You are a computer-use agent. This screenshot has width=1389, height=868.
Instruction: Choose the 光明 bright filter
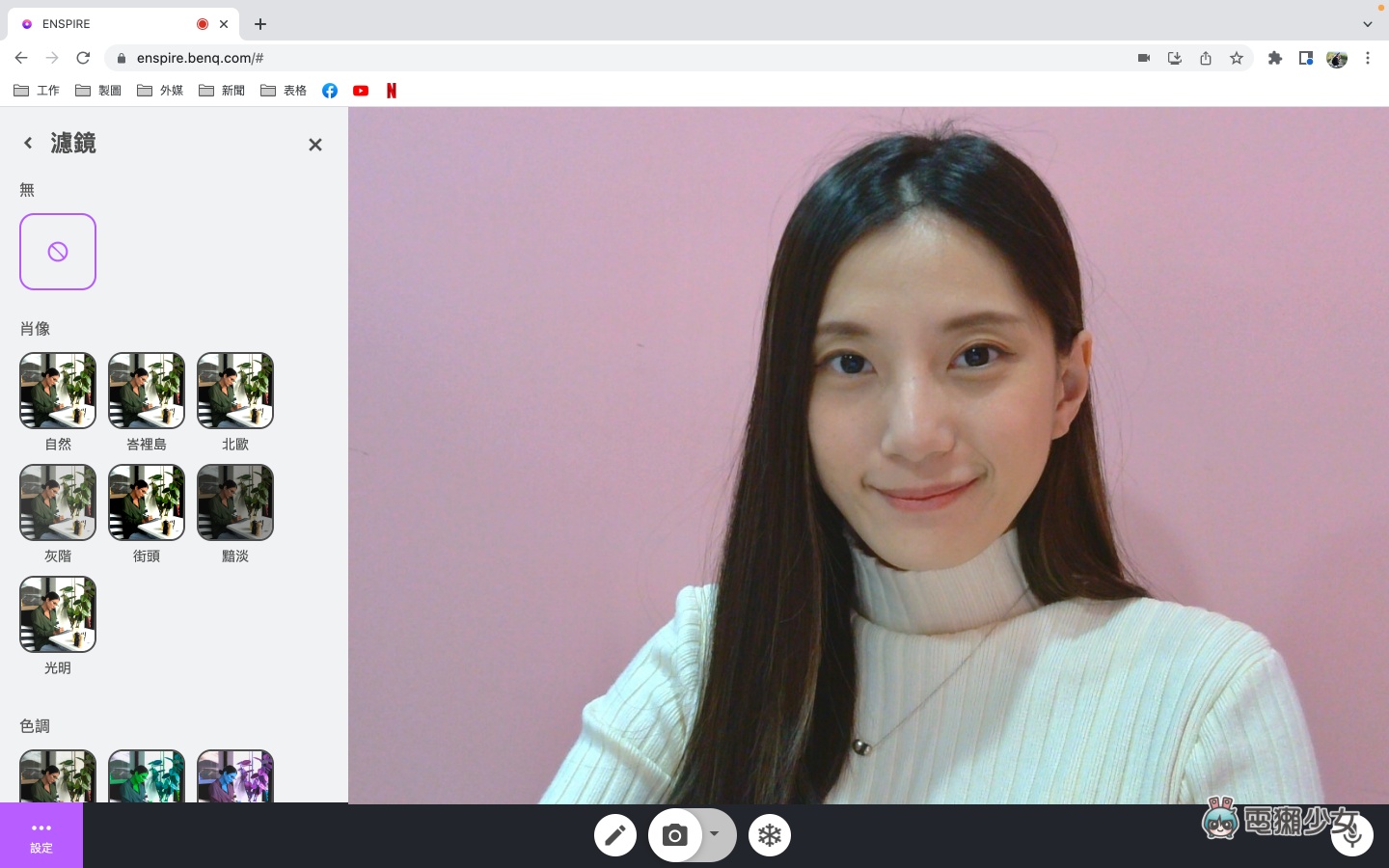(58, 614)
